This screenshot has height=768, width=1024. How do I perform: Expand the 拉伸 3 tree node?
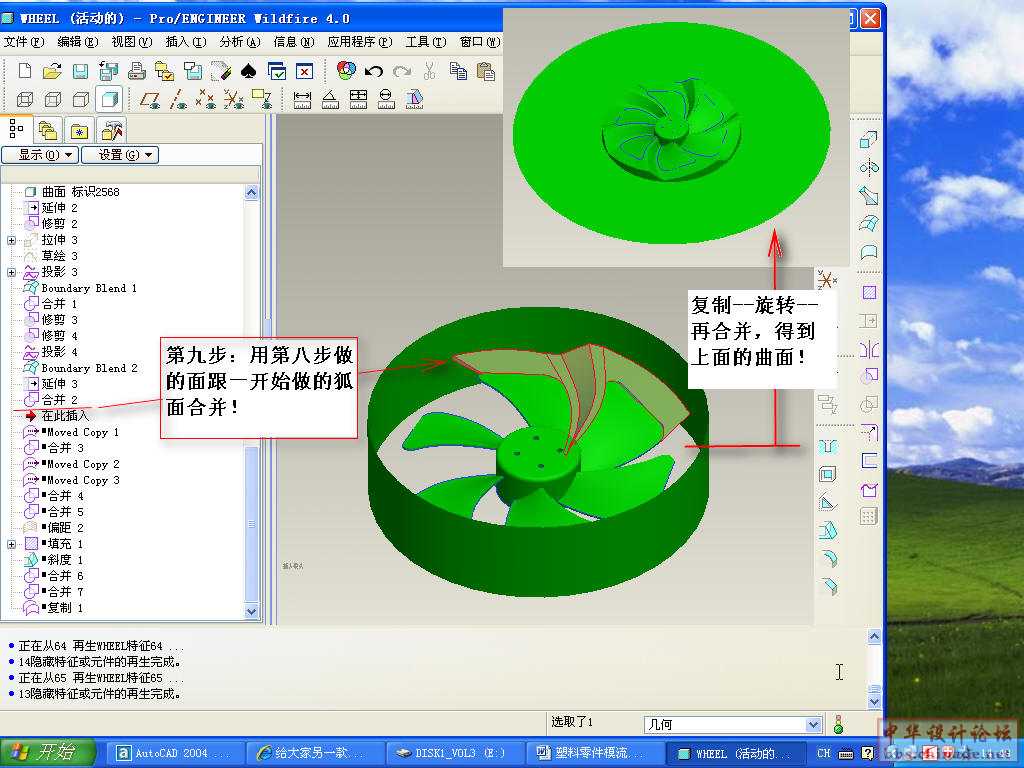coord(11,240)
